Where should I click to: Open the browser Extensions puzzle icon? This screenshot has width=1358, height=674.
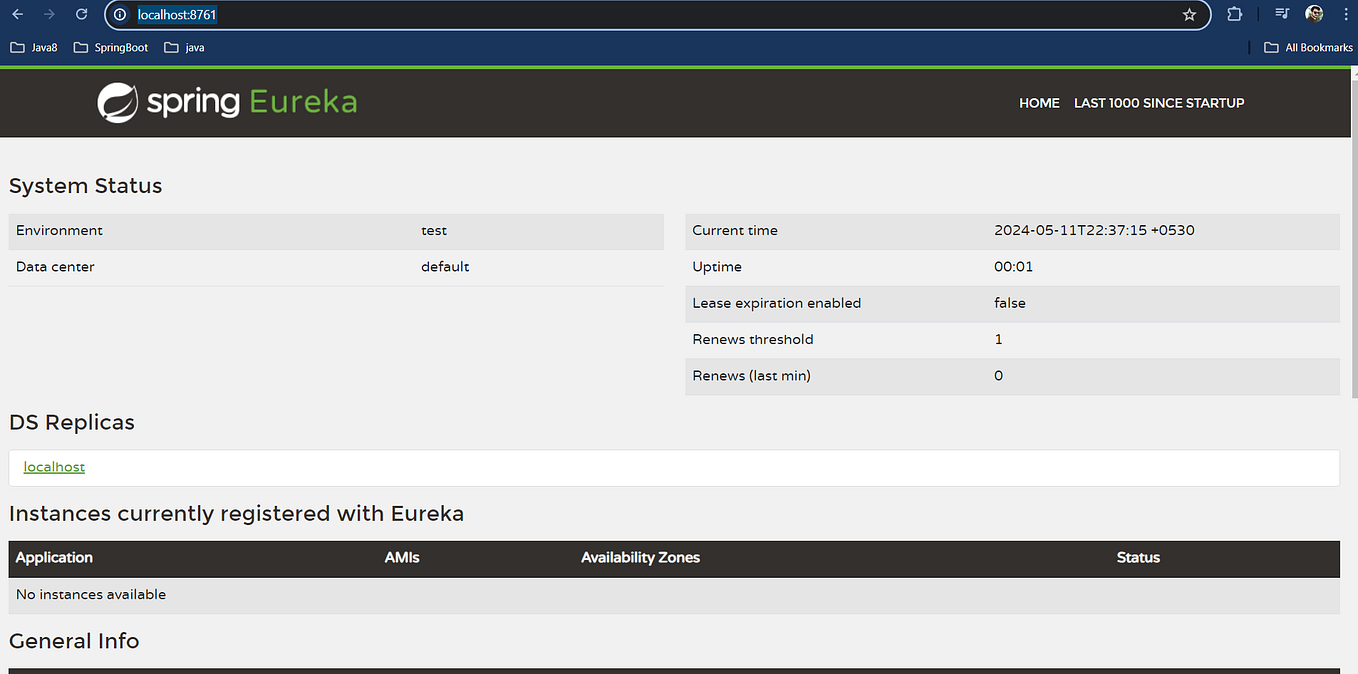click(1235, 14)
